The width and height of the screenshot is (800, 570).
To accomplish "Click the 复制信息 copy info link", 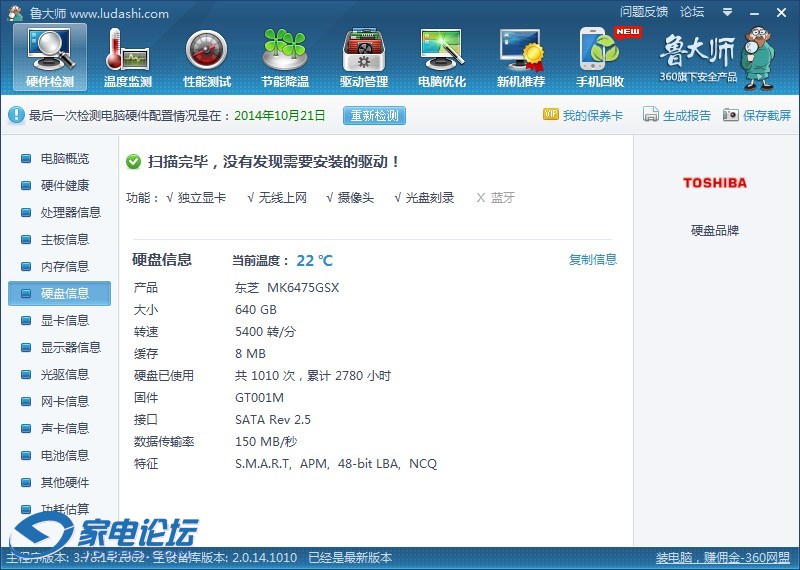I will pos(593,260).
